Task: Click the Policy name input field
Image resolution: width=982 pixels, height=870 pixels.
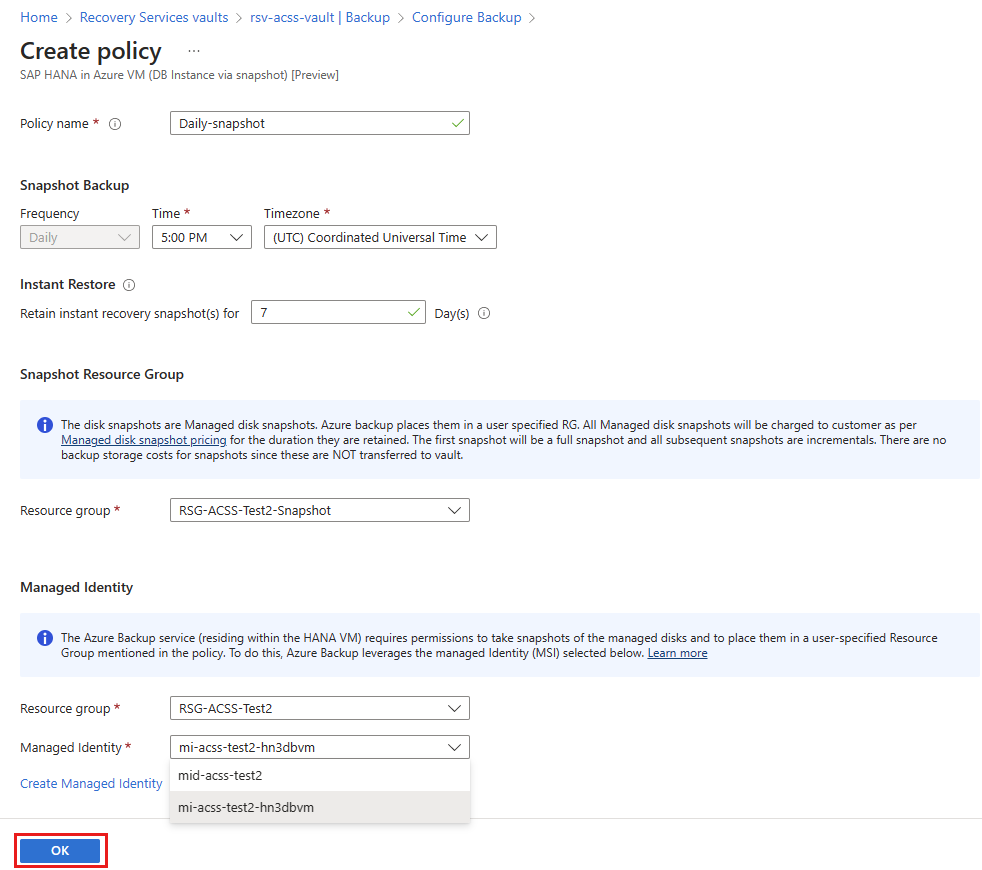Action: [x=320, y=123]
